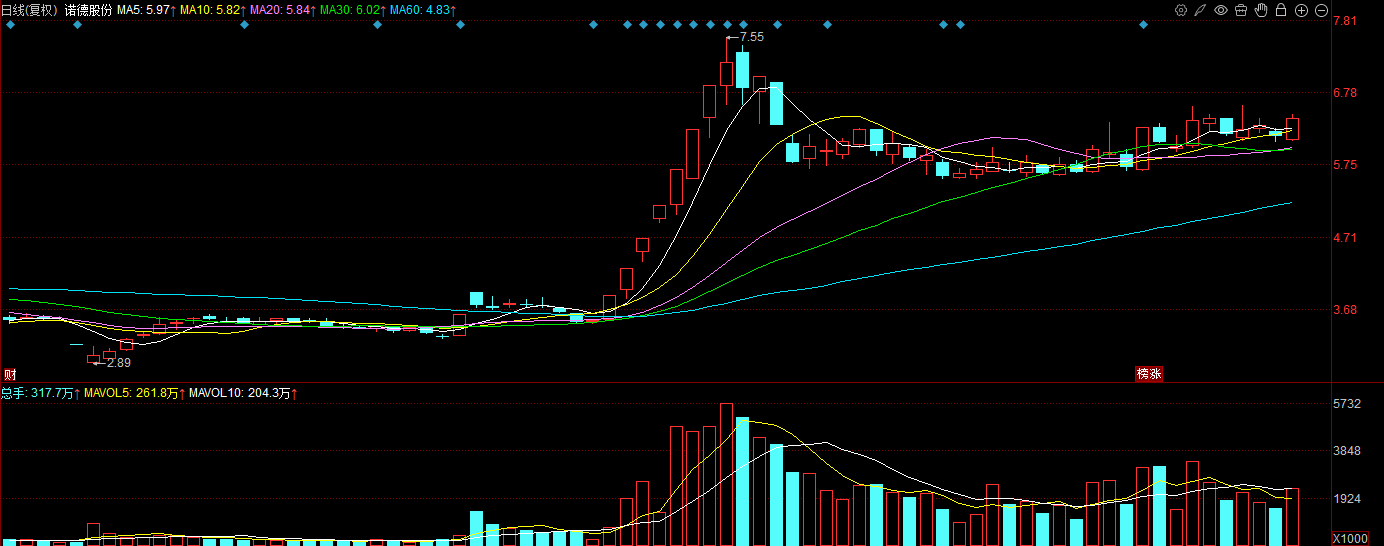This screenshot has width=1384, height=546.
Task: Click the 1924 volume axis value
Action: tap(1347, 498)
